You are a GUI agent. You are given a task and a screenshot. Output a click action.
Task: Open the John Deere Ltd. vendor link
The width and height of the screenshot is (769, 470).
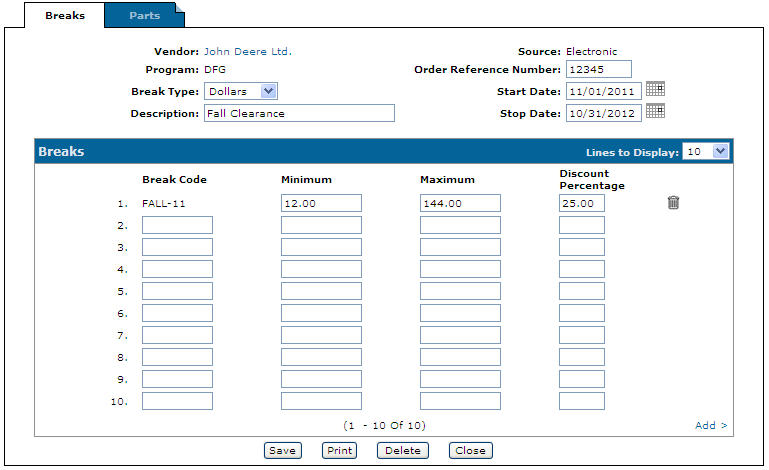click(248, 52)
